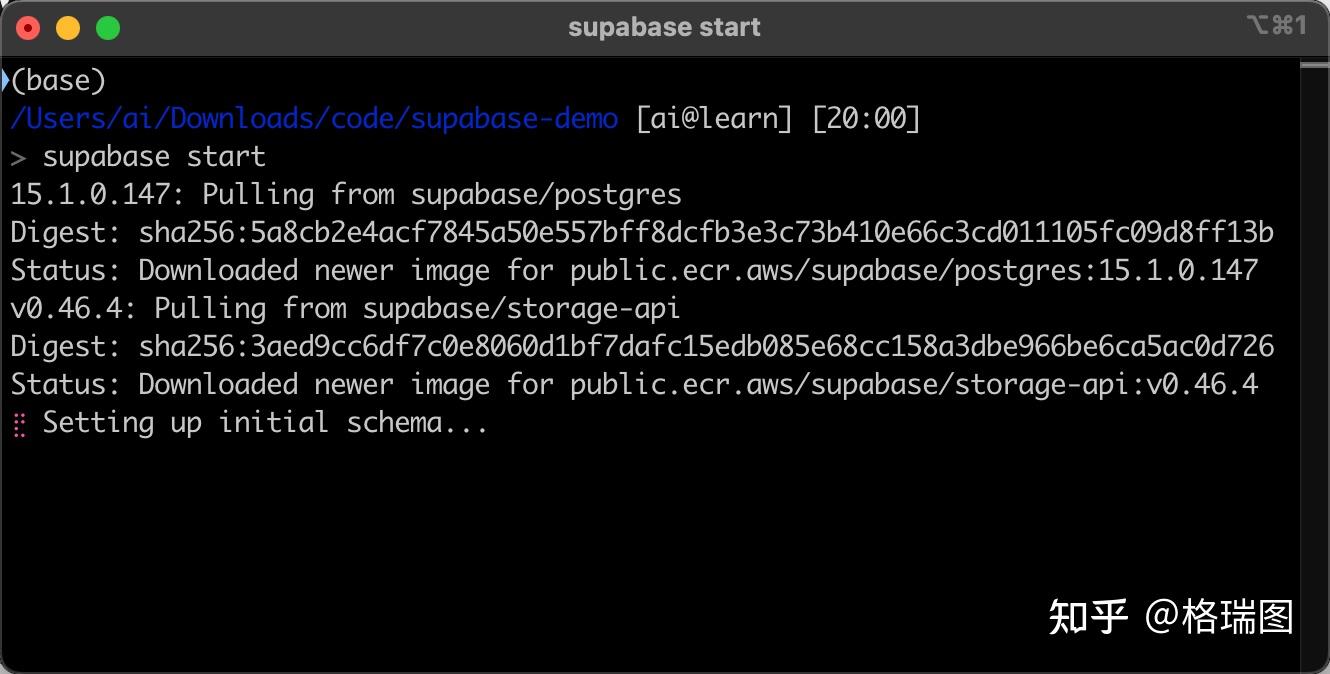The height and width of the screenshot is (674, 1330).
Task: Click the "supabase start" window title
Action: (664, 27)
